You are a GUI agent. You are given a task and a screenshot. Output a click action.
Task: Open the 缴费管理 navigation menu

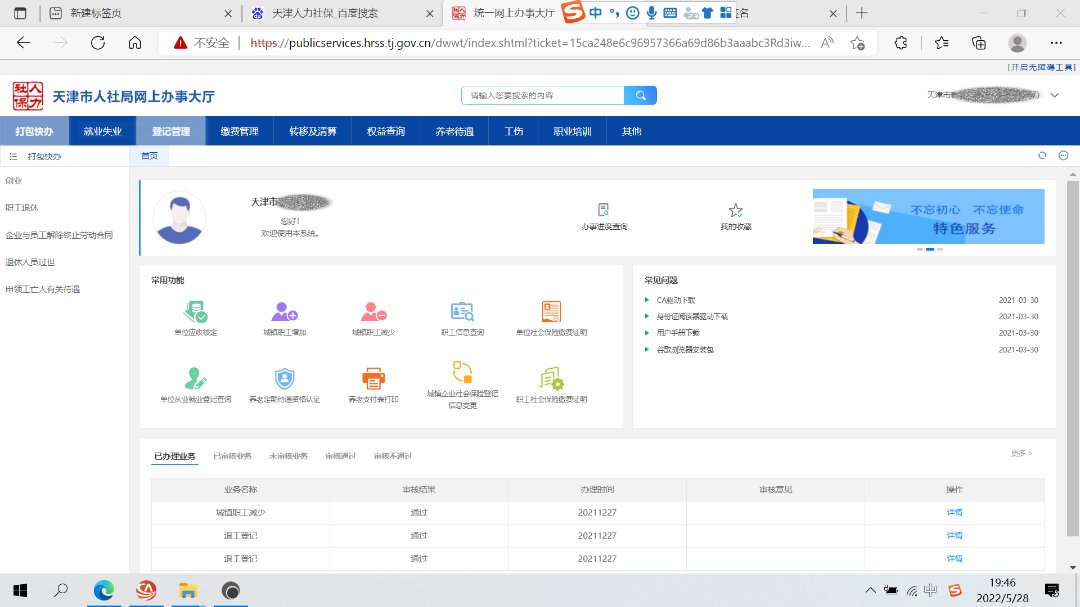(239, 131)
